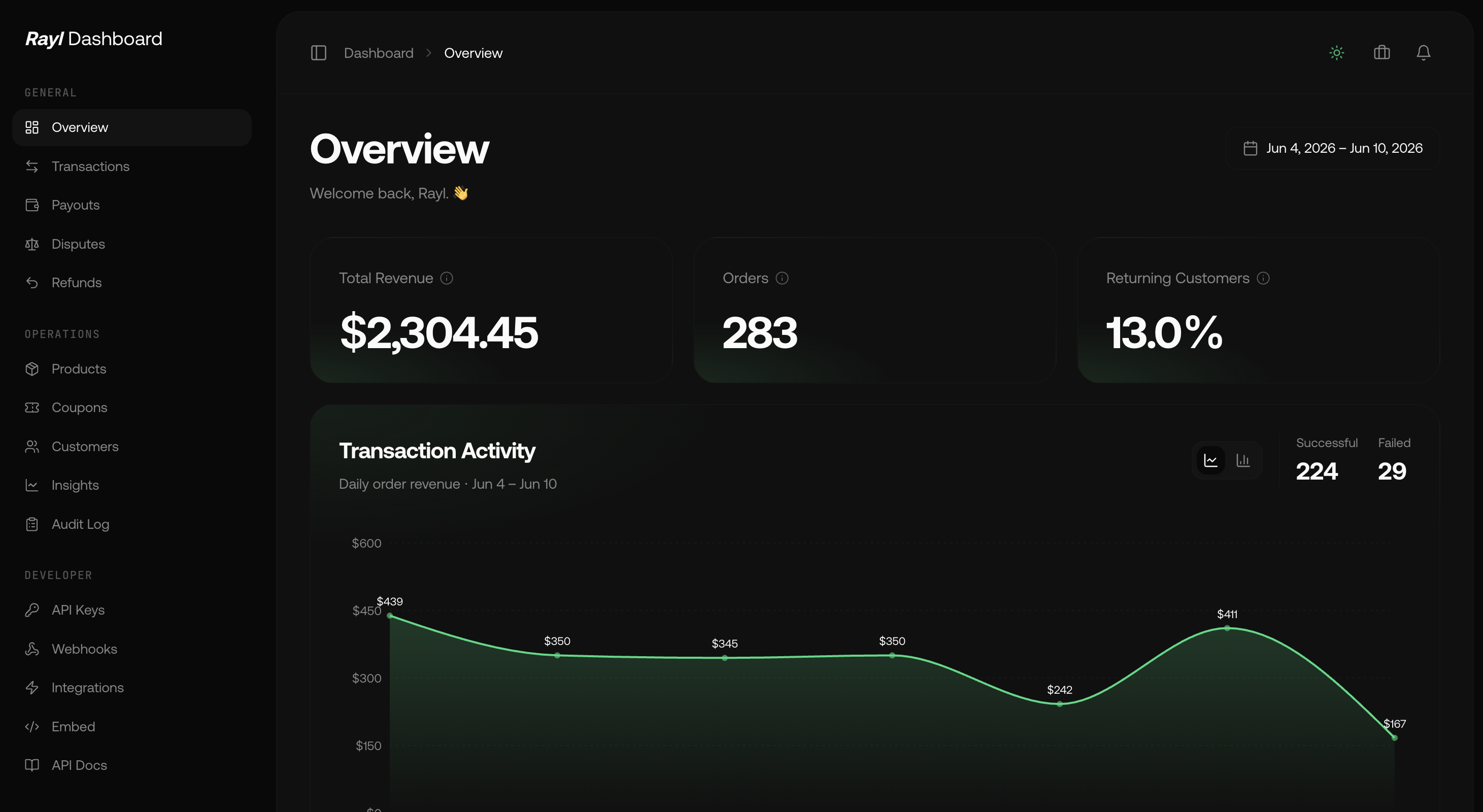This screenshot has height=812, width=1483.
Task: Select API Keys label
Action: (78, 610)
